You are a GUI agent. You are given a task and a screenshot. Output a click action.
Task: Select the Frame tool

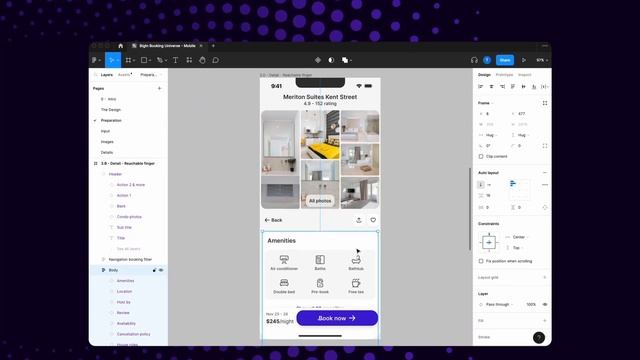coord(128,60)
